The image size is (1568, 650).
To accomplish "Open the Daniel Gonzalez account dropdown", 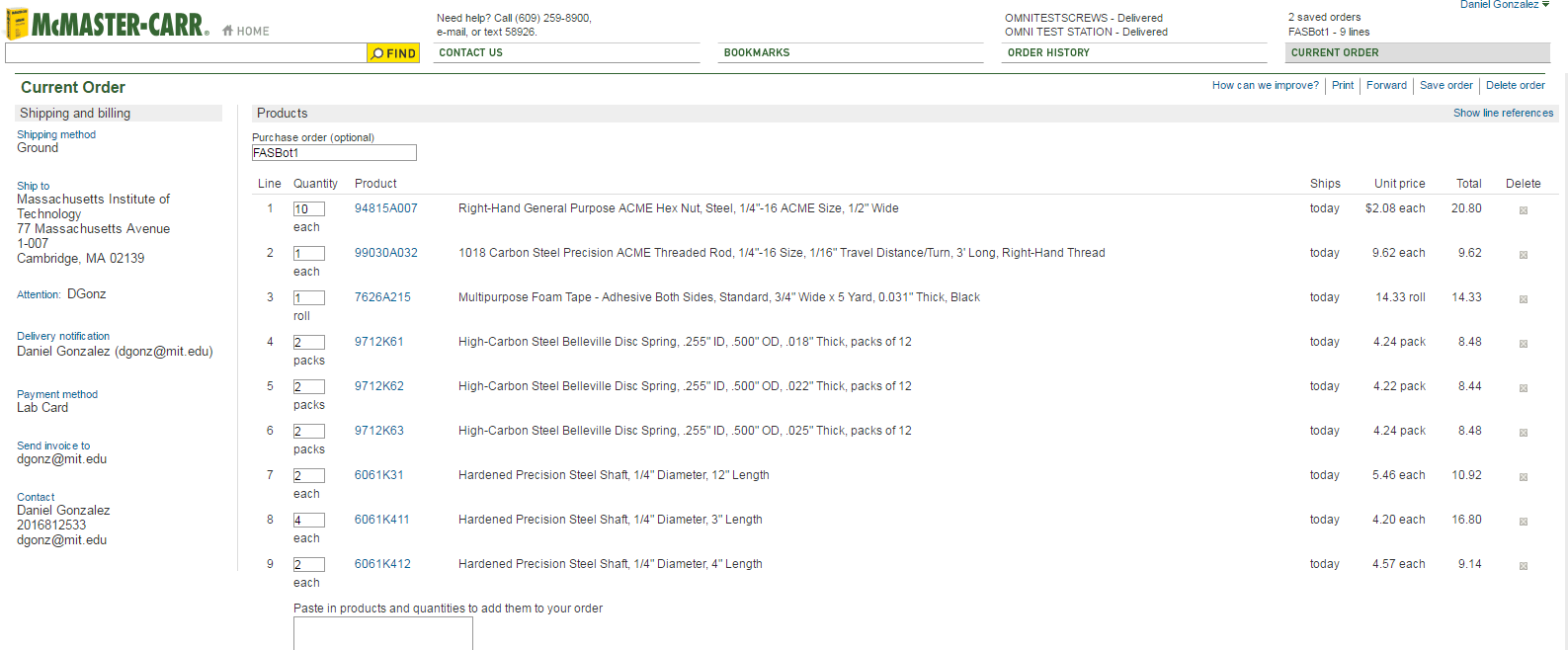I will [1505, 5].
